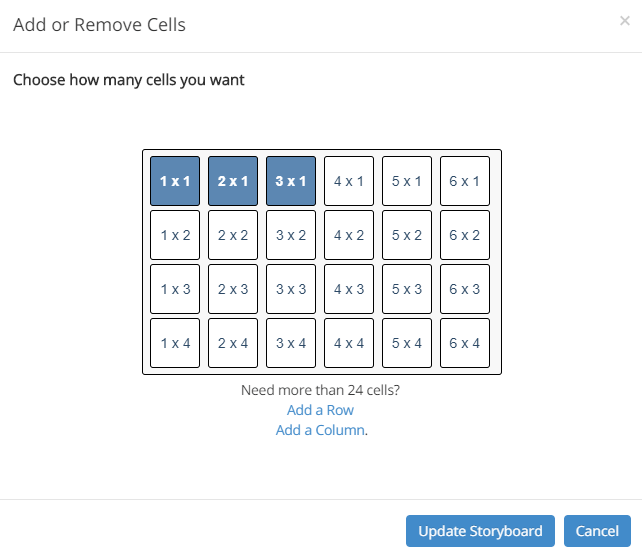Pick the 1 x 4 cell layout
The height and width of the screenshot is (559, 642).
tap(175, 344)
